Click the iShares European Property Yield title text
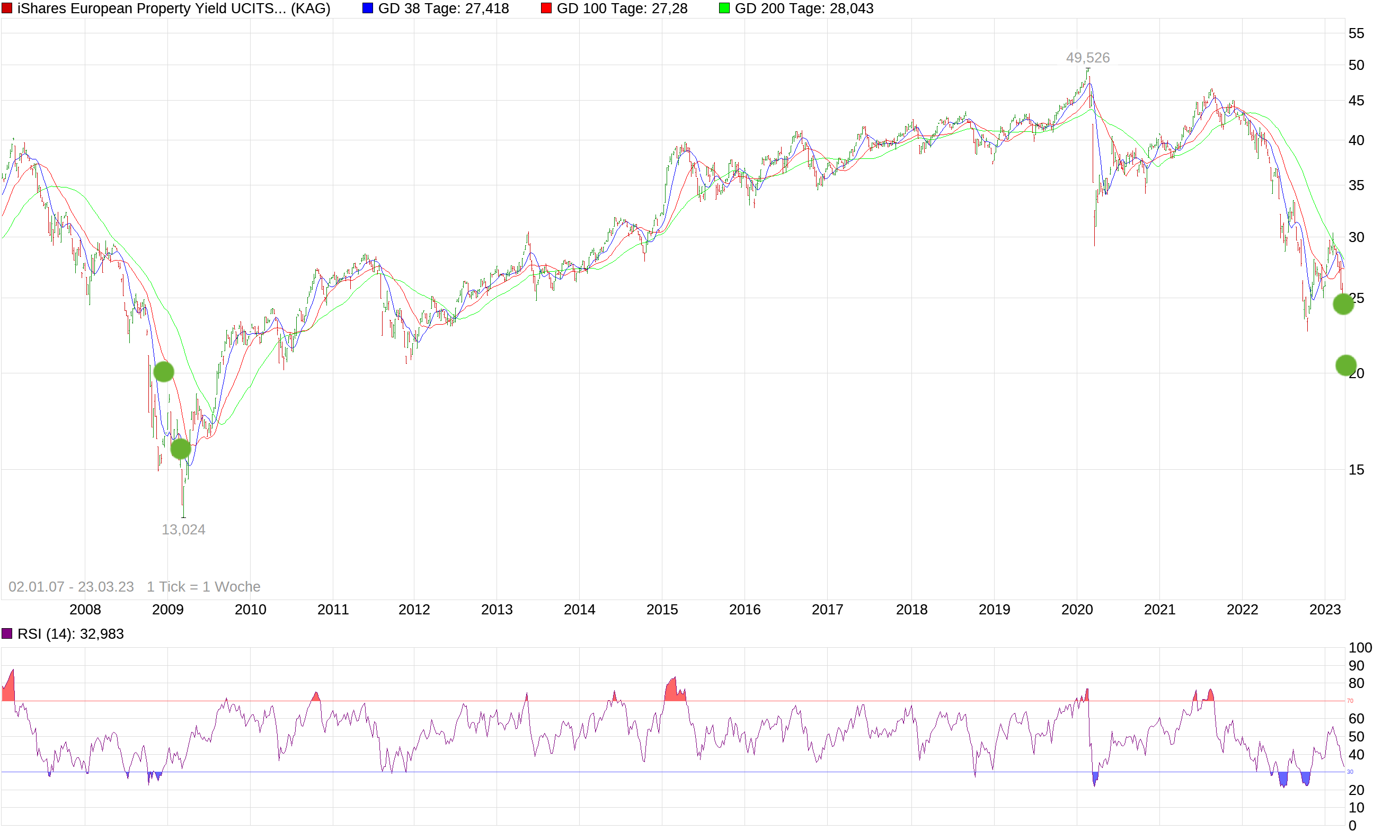The height and width of the screenshot is (840, 1400). pos(173,8)
